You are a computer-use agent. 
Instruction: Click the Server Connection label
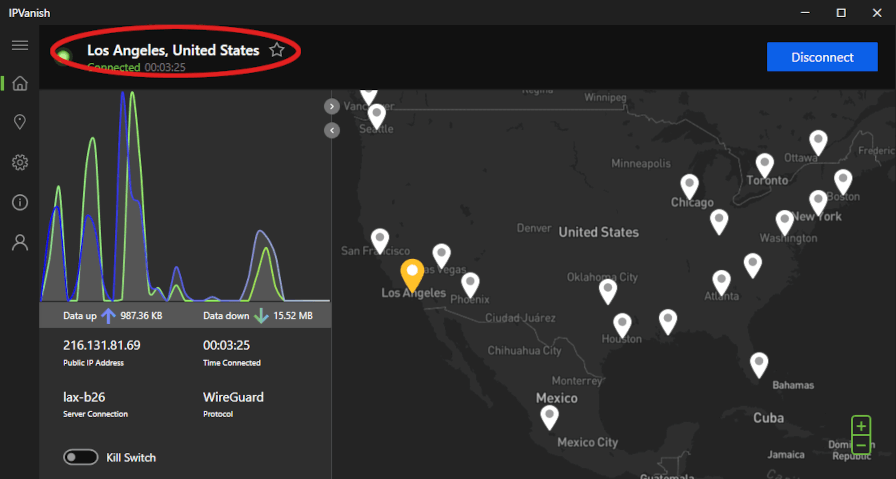tap(95, 414)
